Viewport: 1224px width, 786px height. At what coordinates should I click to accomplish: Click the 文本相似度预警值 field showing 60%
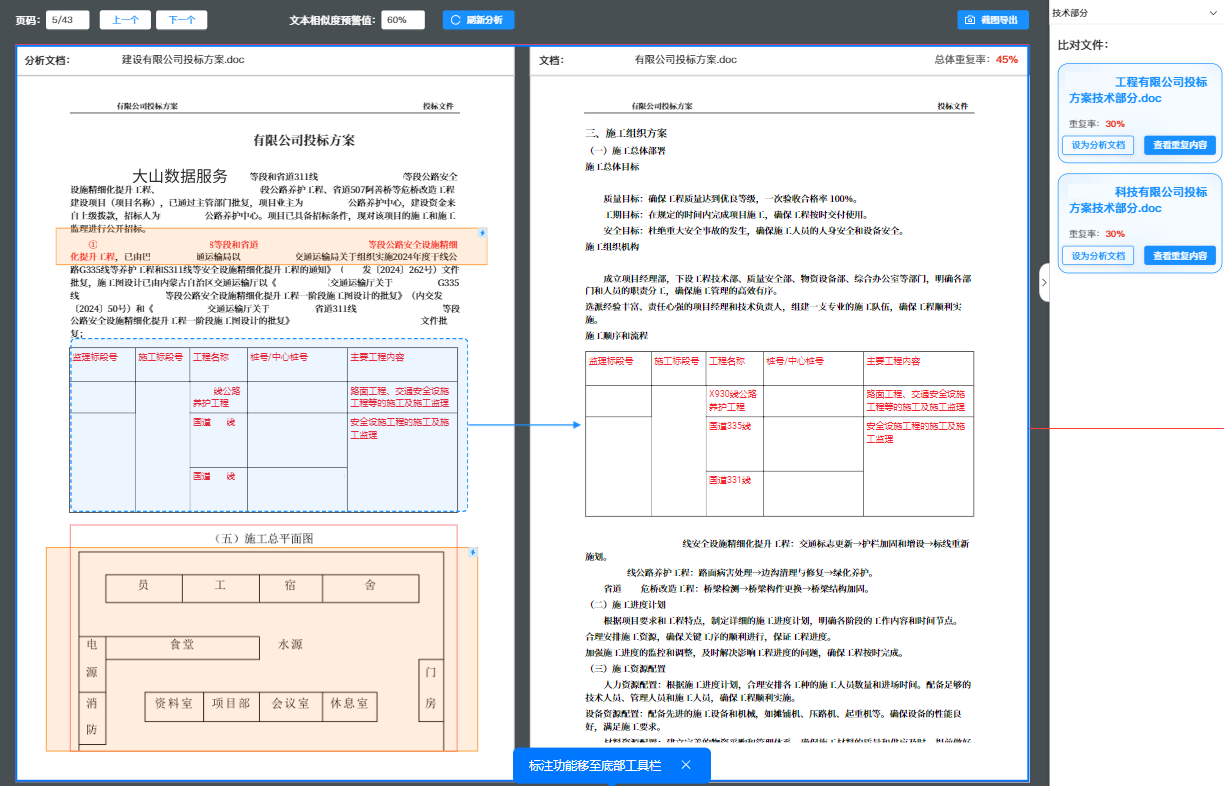point(403,20)
